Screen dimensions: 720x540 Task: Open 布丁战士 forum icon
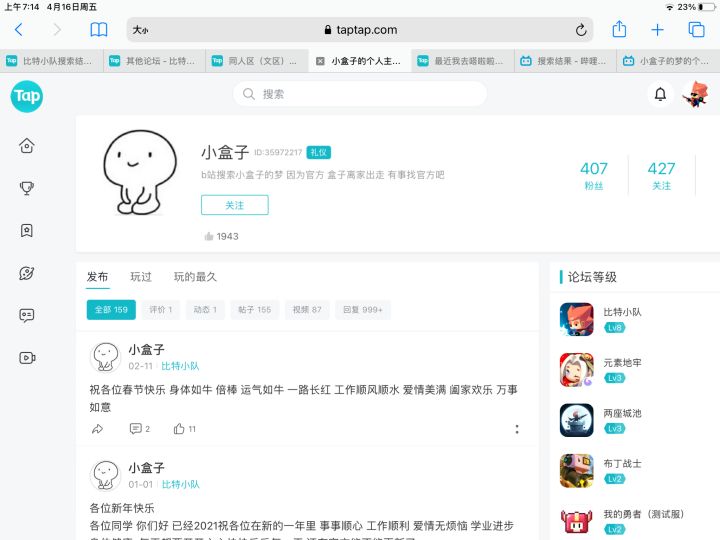pyautogui.click(x=577, y=471)
